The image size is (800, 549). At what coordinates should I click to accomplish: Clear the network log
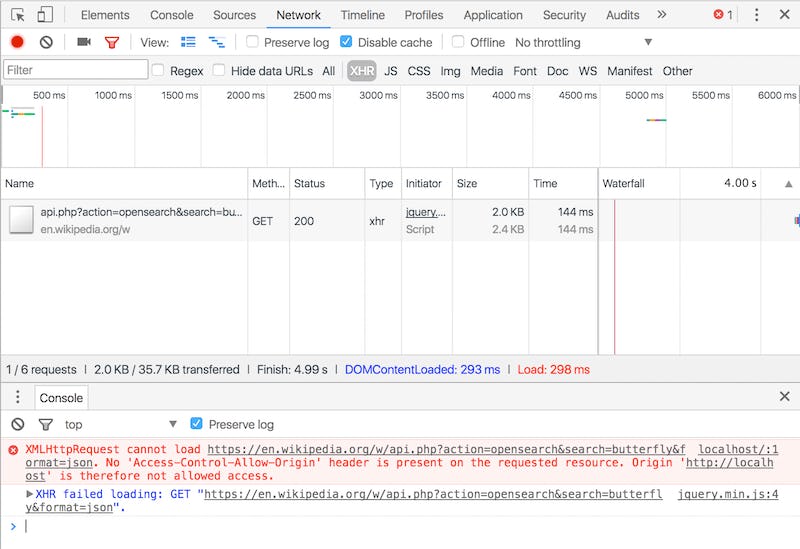click(x=46, y=42)
